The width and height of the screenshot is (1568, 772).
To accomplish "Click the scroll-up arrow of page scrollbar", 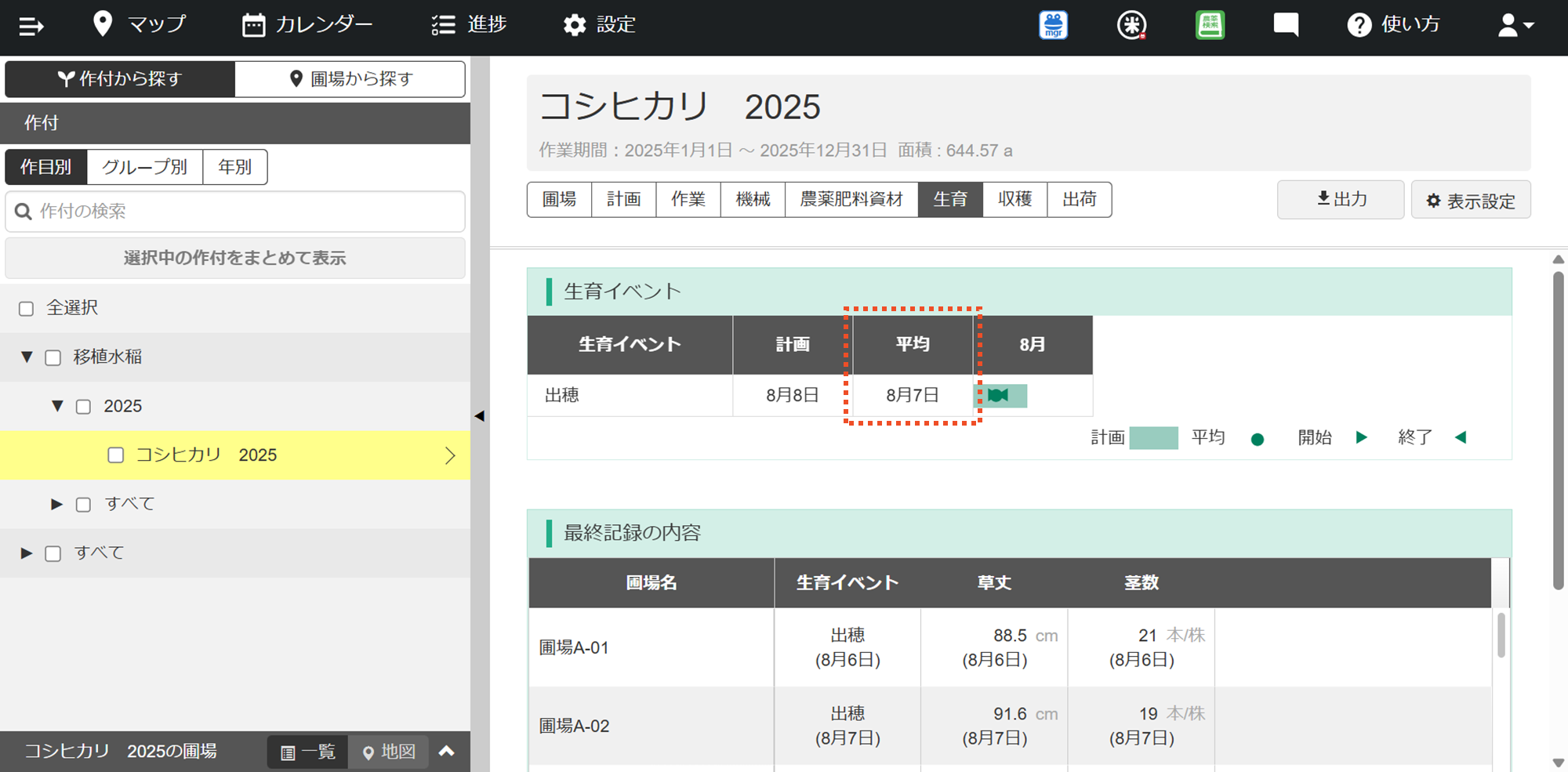I will (x=1559, y=259).
